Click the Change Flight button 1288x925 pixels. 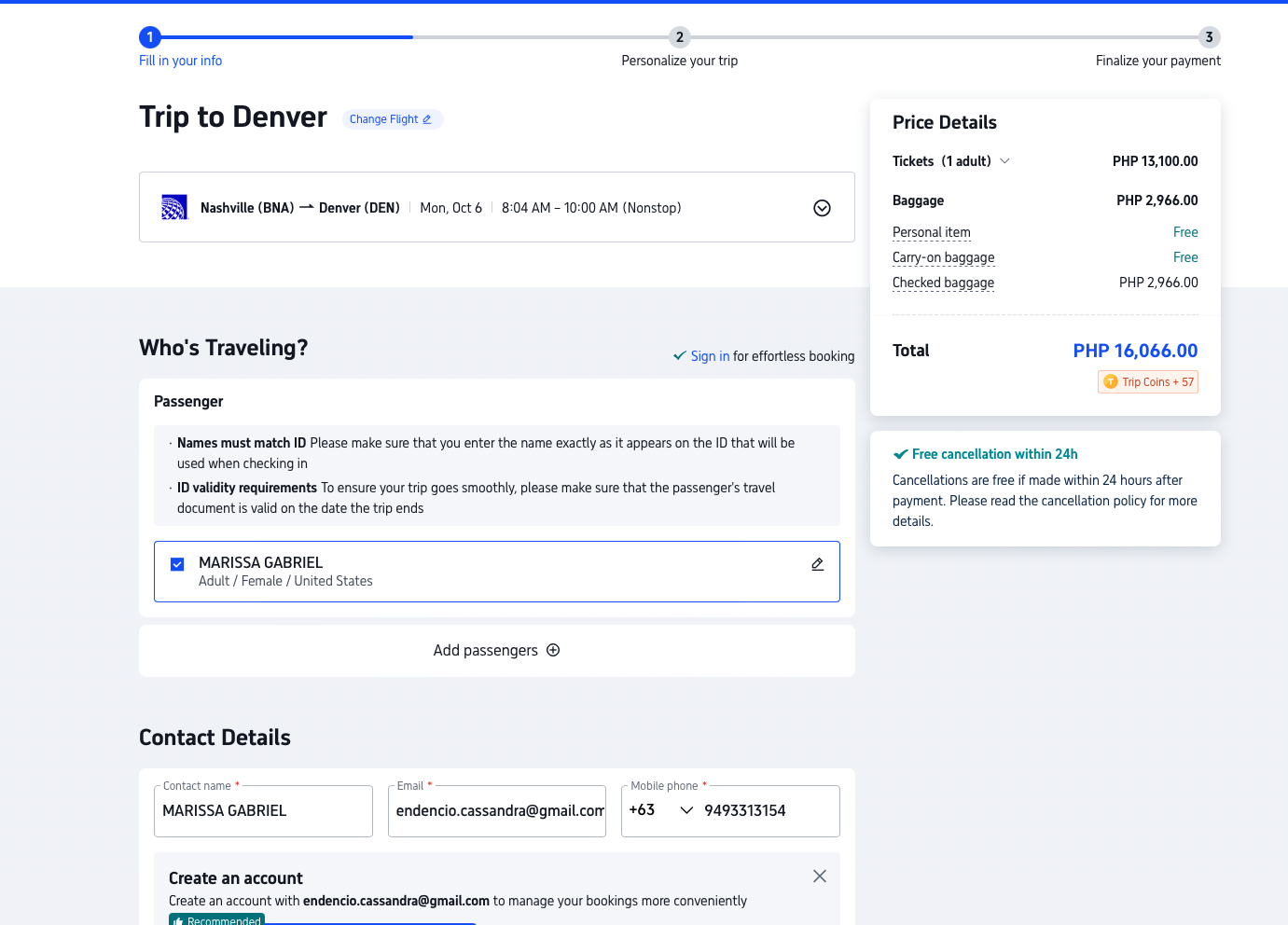click(392, 119)
